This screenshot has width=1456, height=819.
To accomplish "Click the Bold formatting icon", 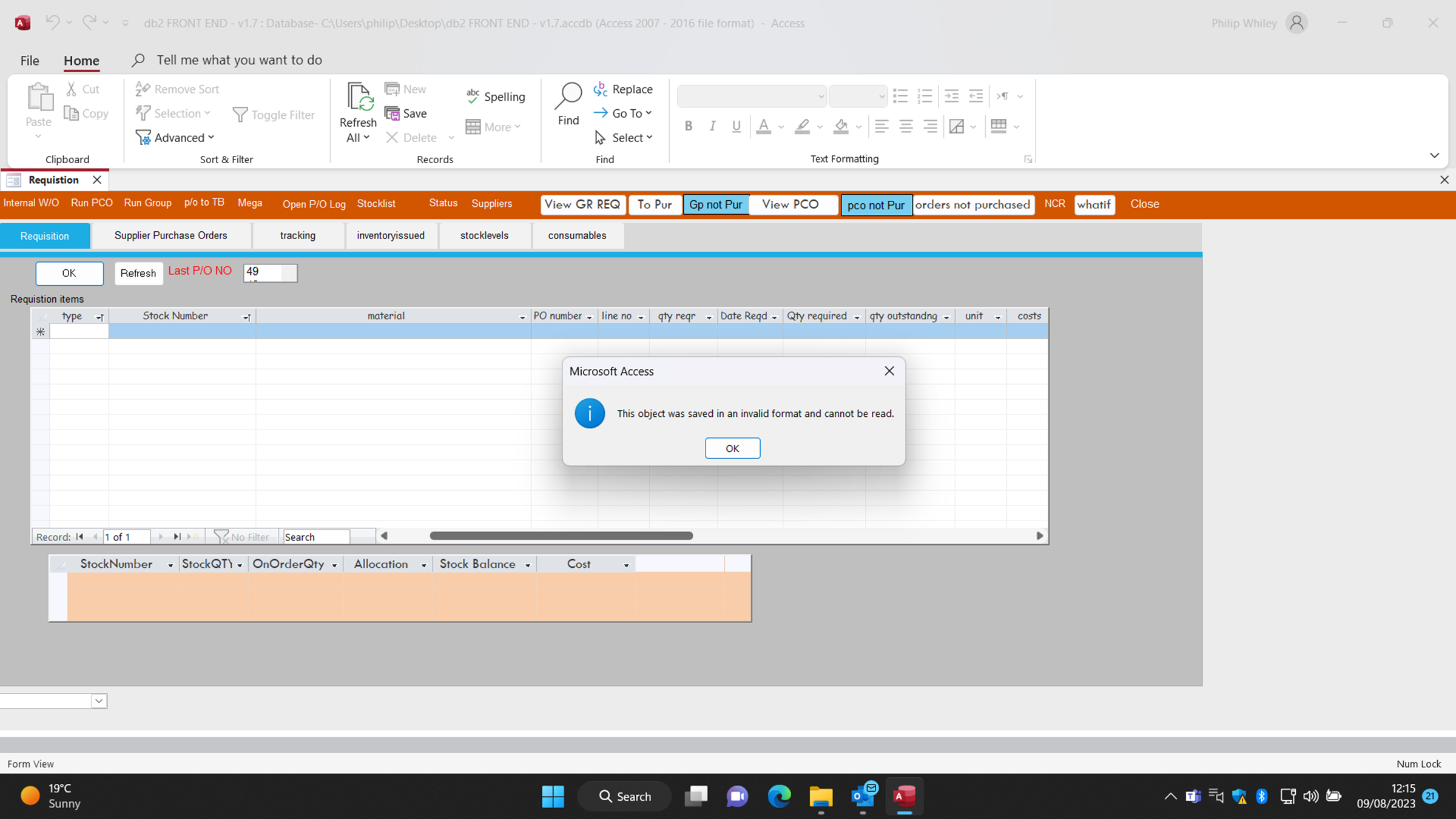I will [x=688, y=126].
